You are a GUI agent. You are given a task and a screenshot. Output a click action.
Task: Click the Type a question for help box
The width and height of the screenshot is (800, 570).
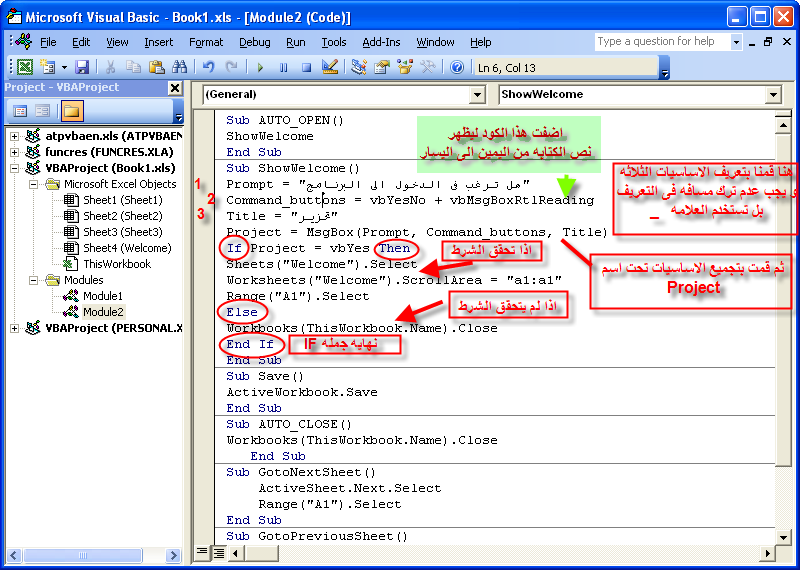tap(662, 42)
